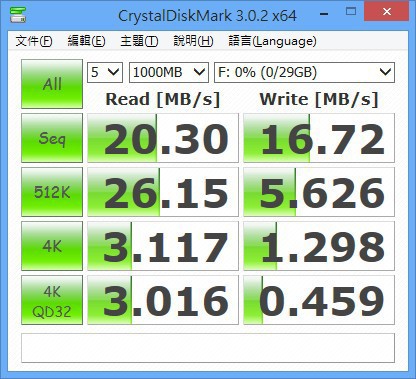416x379 pixels.
Task: Click the Seq write result 16.72
Action: click(319, 138)
